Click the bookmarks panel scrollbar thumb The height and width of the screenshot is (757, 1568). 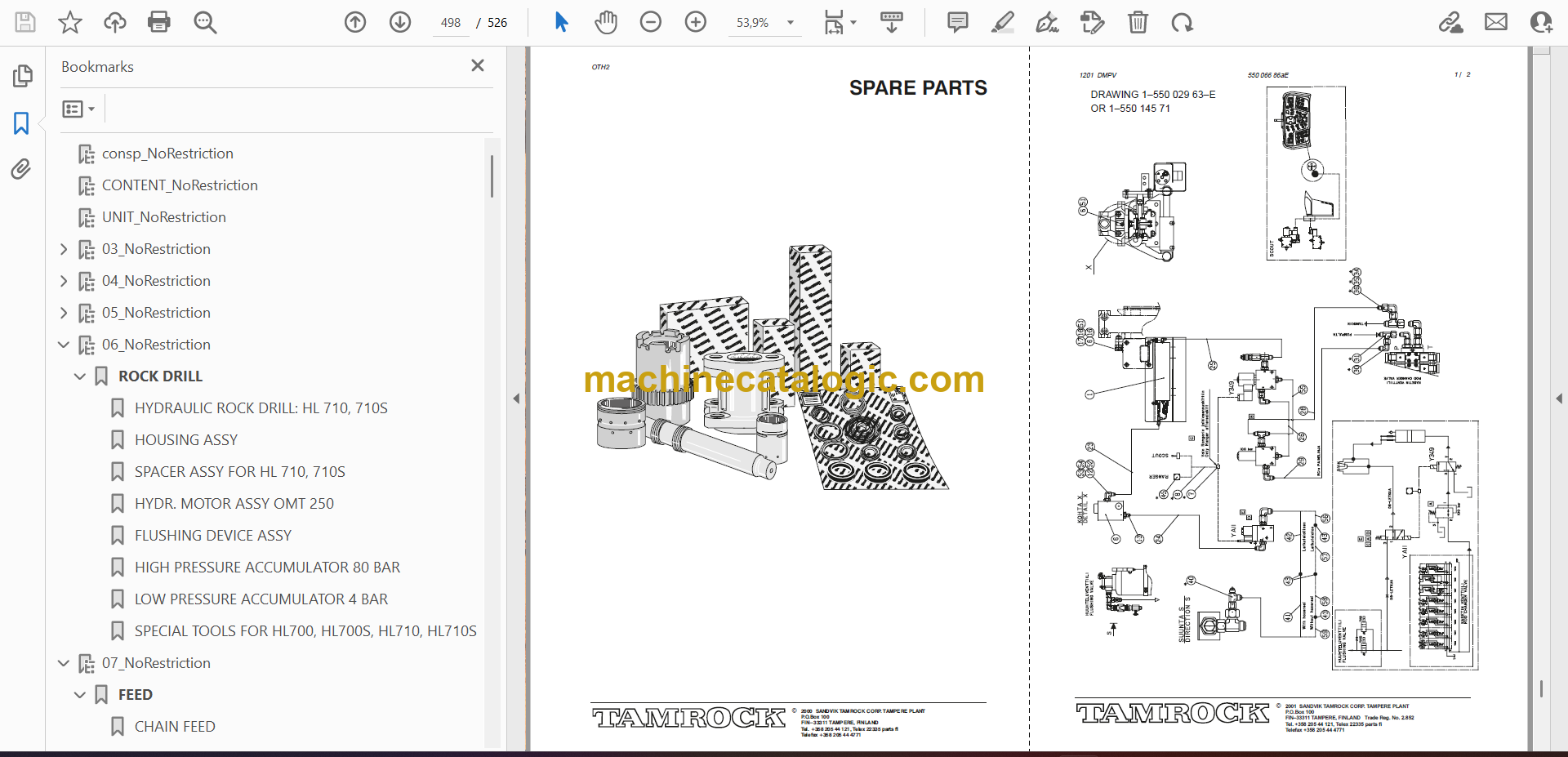click(492, 176)
